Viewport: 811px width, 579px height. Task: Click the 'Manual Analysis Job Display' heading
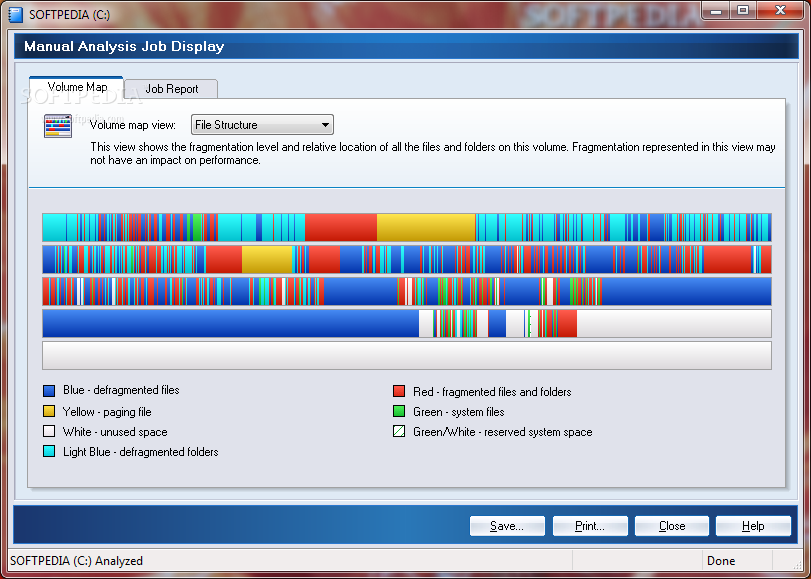tap(124, 47)
